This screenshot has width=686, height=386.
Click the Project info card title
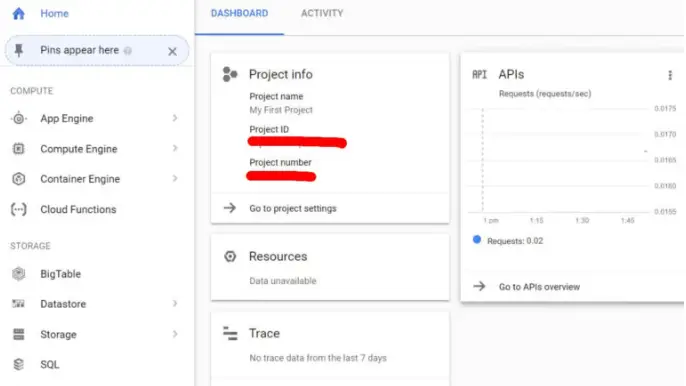point(280,74)
